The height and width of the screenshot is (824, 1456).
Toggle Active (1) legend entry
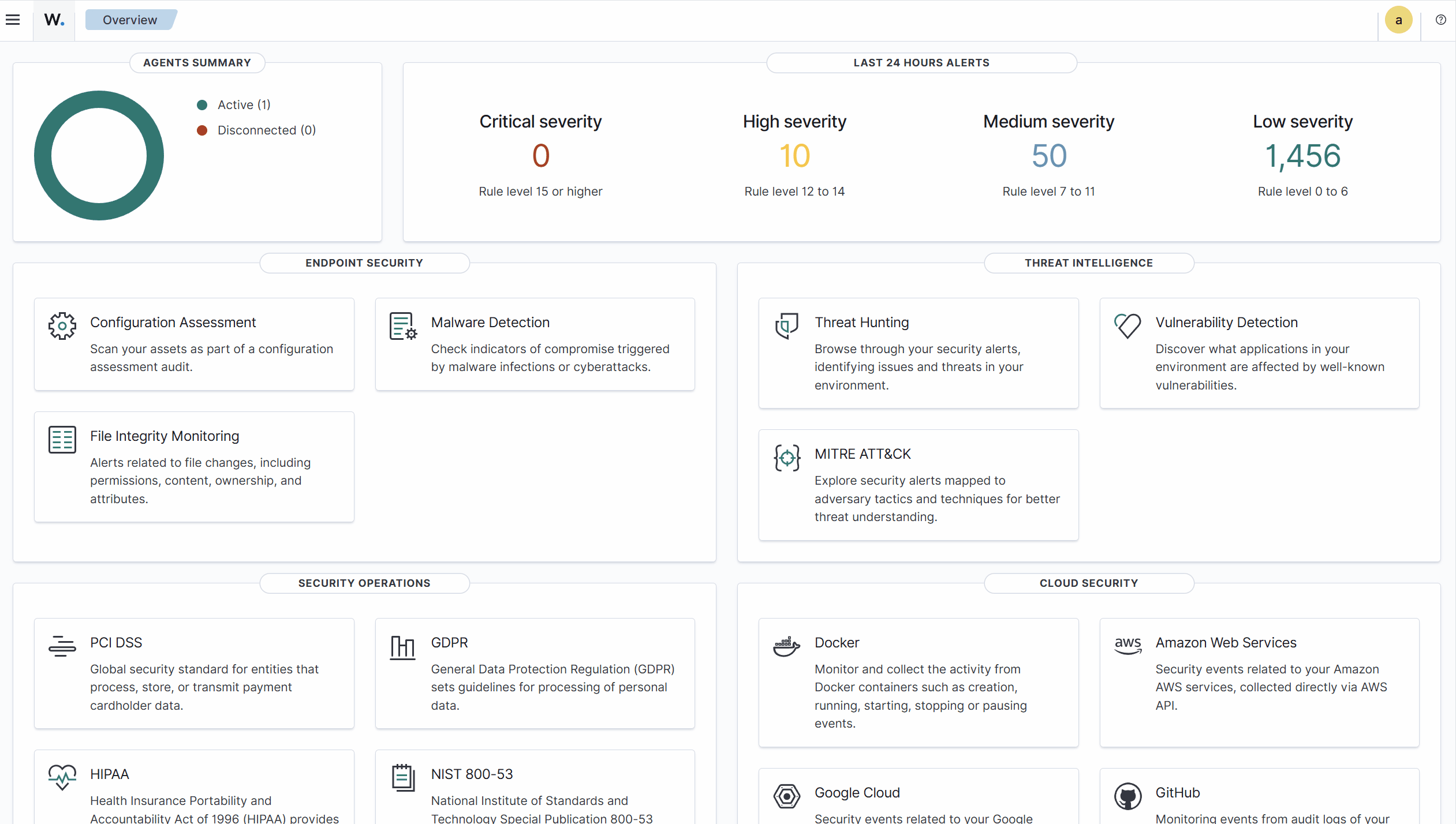point(234,104)
